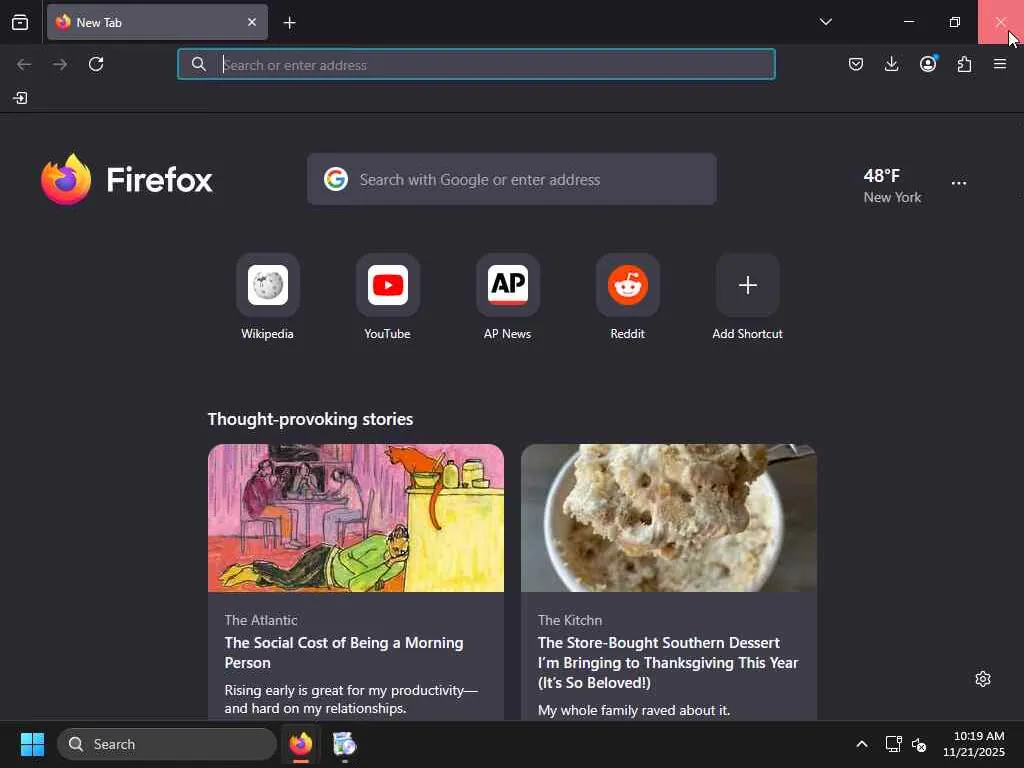Expand the list all tabs chevron

(825, 22)
